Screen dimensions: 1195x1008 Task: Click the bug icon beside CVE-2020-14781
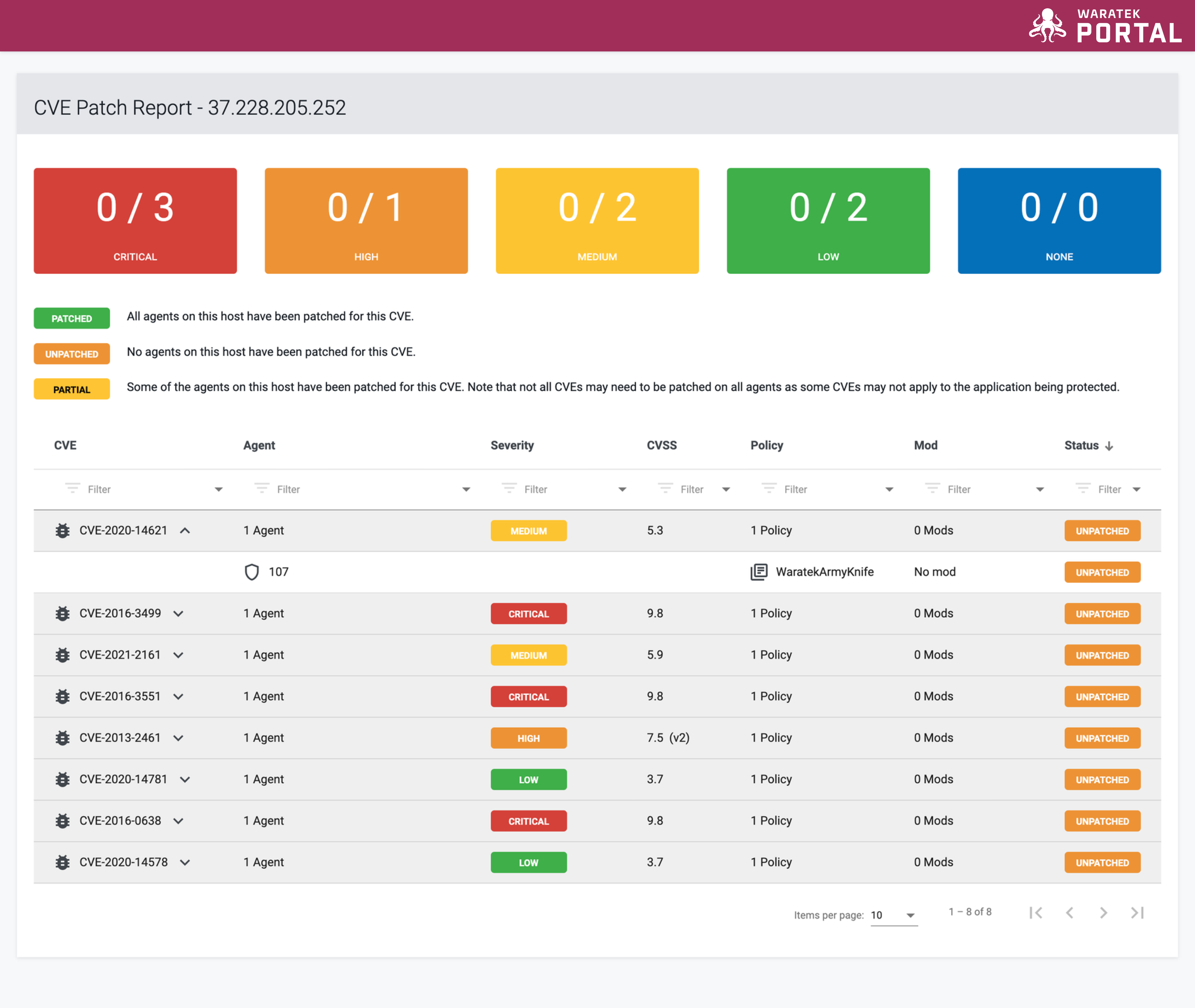(62, 780)
